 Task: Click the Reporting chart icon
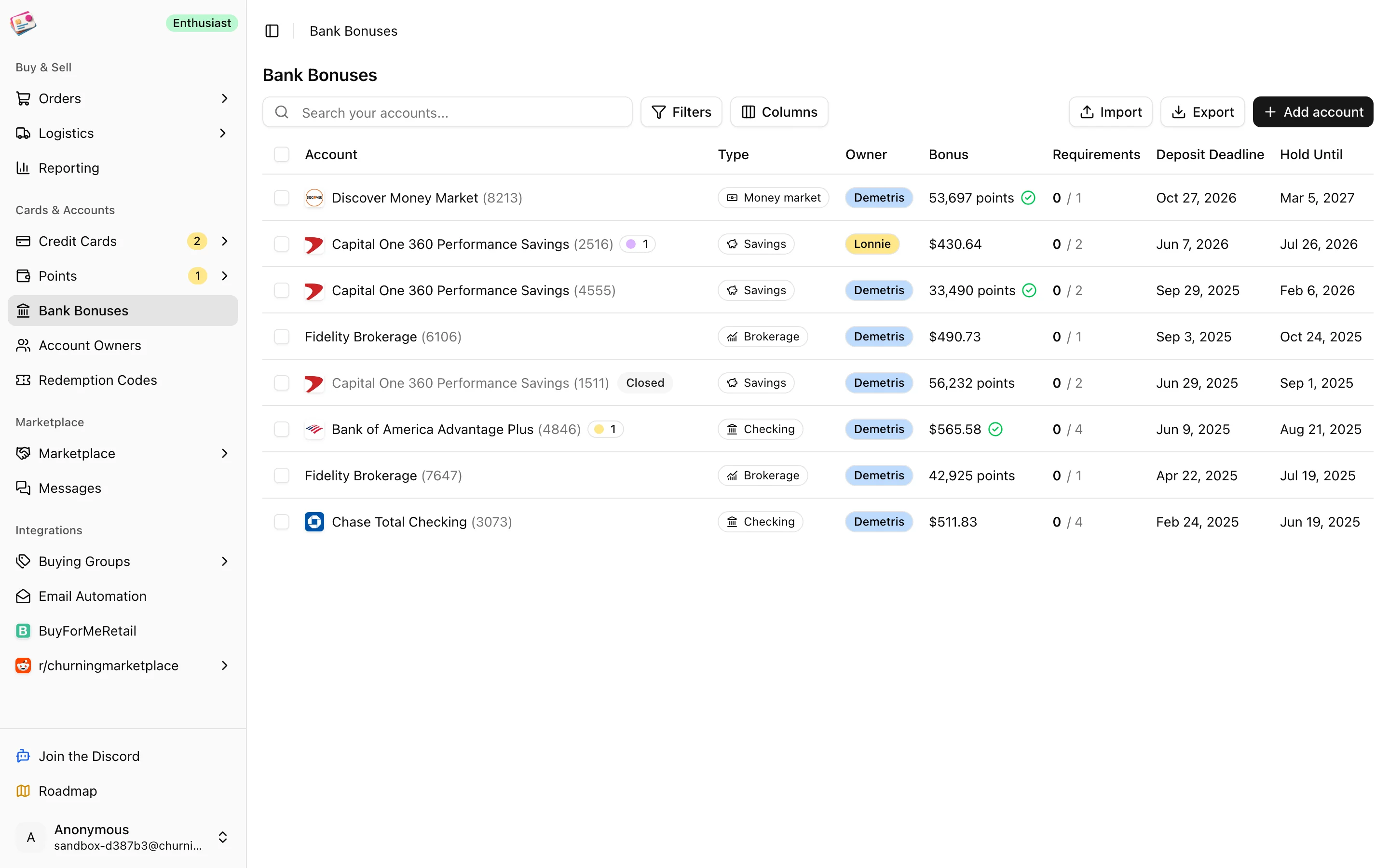click(23, 168)
